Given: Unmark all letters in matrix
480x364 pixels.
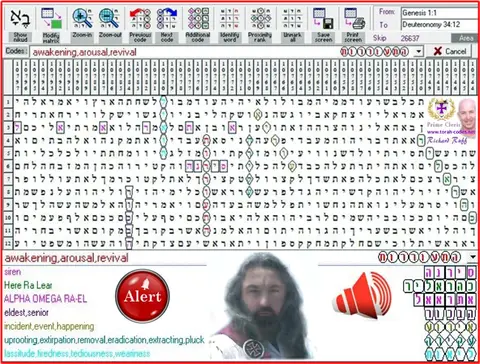Looking at the screenshot, I should pos(292,24).
